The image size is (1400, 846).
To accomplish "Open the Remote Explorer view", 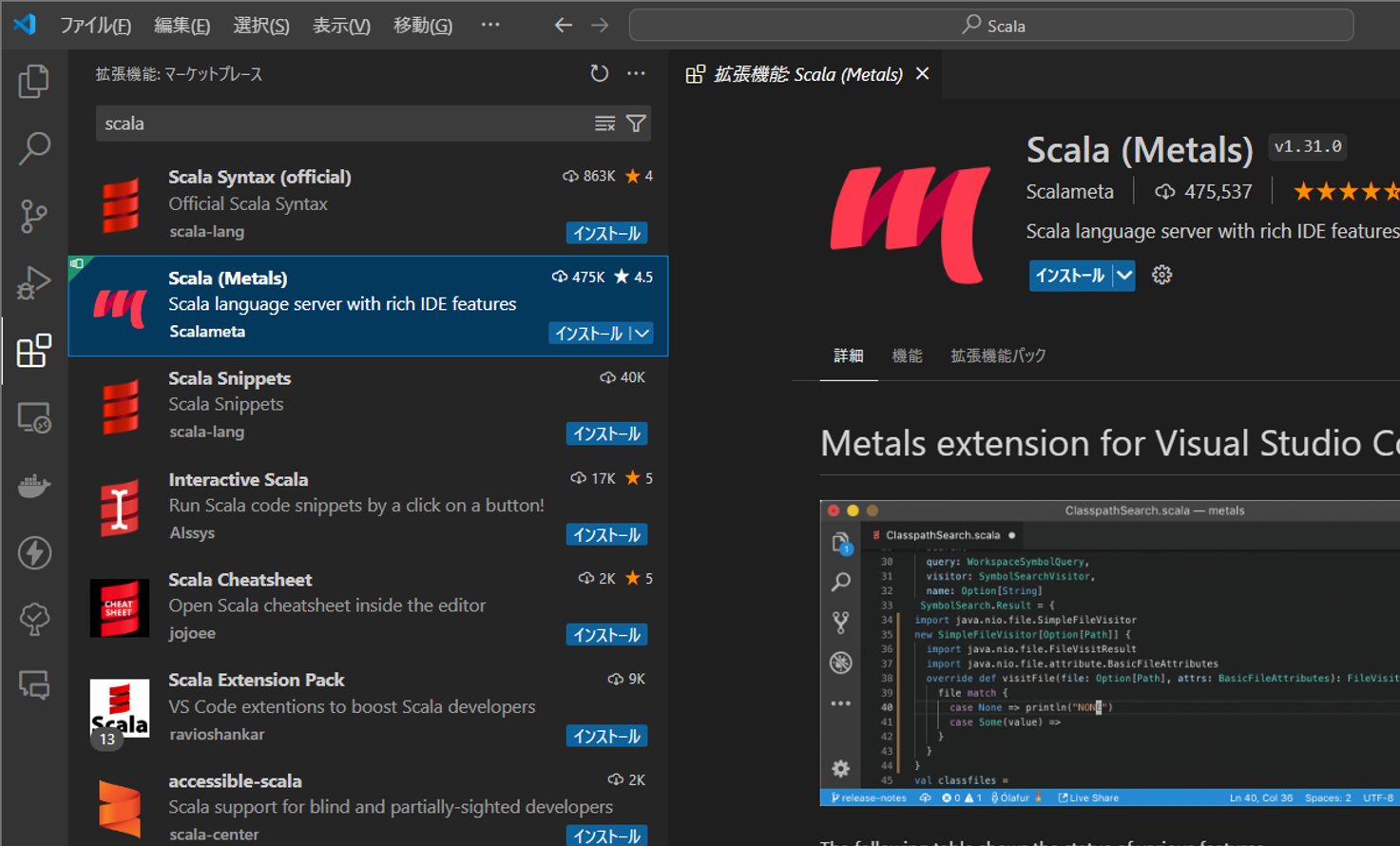I will [34, 418].
